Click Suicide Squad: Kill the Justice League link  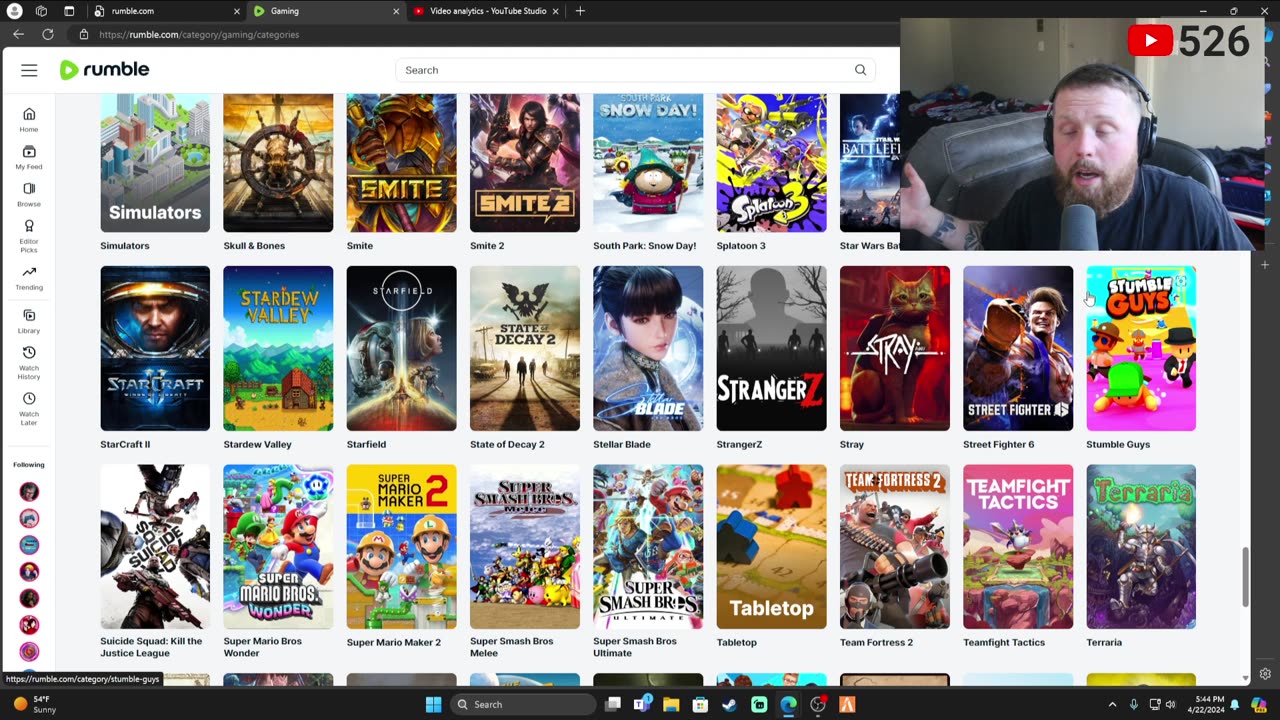click(x=151, y=647)
